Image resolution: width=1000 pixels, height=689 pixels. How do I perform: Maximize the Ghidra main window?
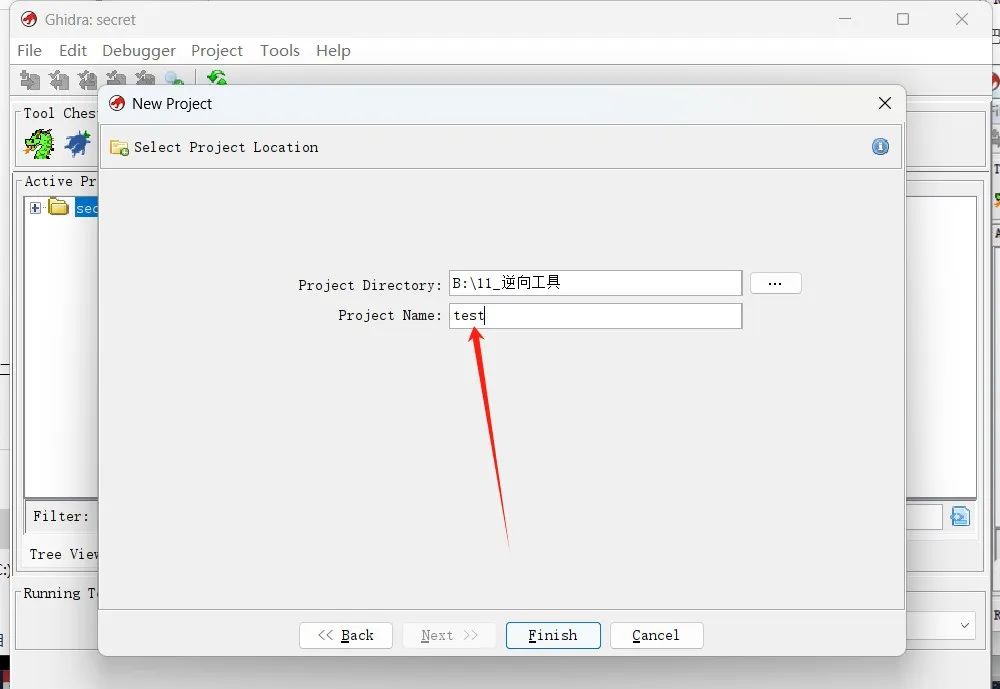[x=903, y=19]
